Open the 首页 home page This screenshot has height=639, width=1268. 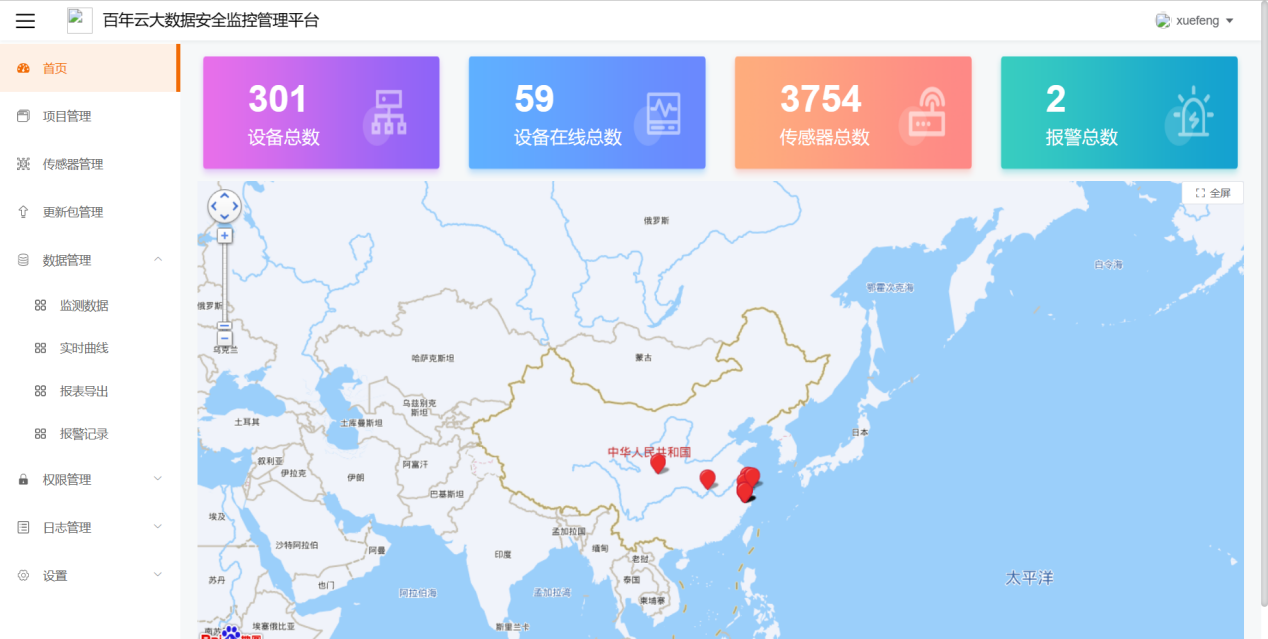coord(89,68)
